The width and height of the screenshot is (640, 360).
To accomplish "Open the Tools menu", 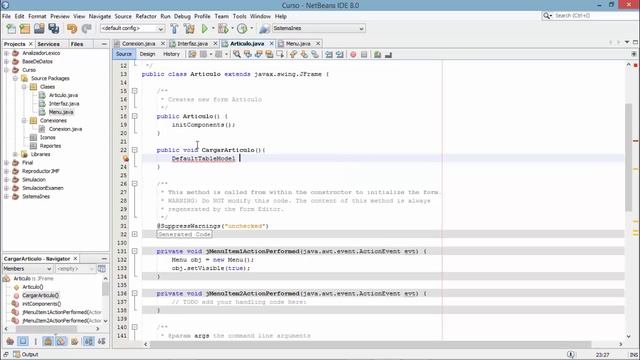I will pos(239,16).
